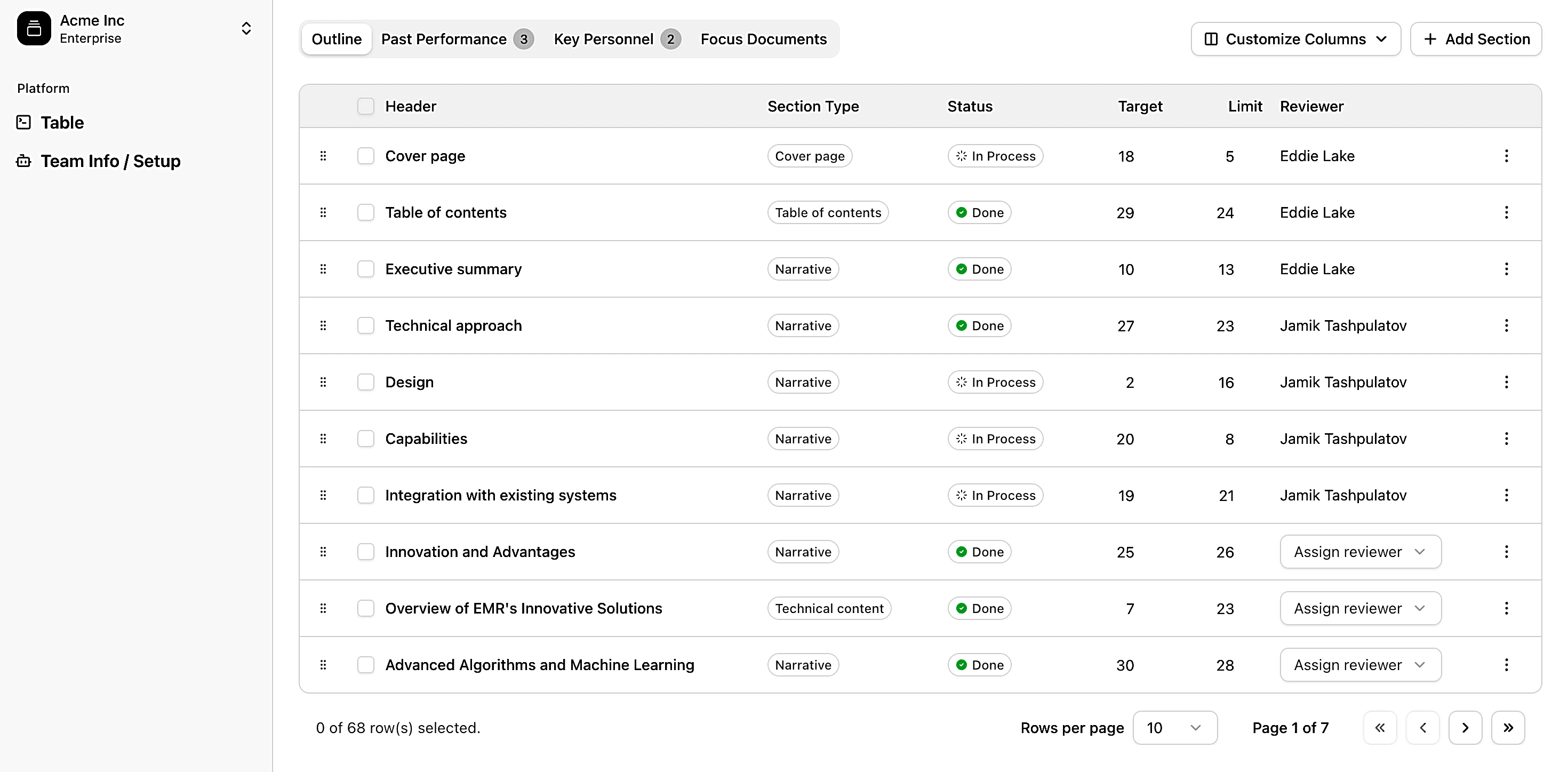Open Assign reviewer for Innovation and Advantages
This screenshot has height=772, width=1568.
[1360, 552]
